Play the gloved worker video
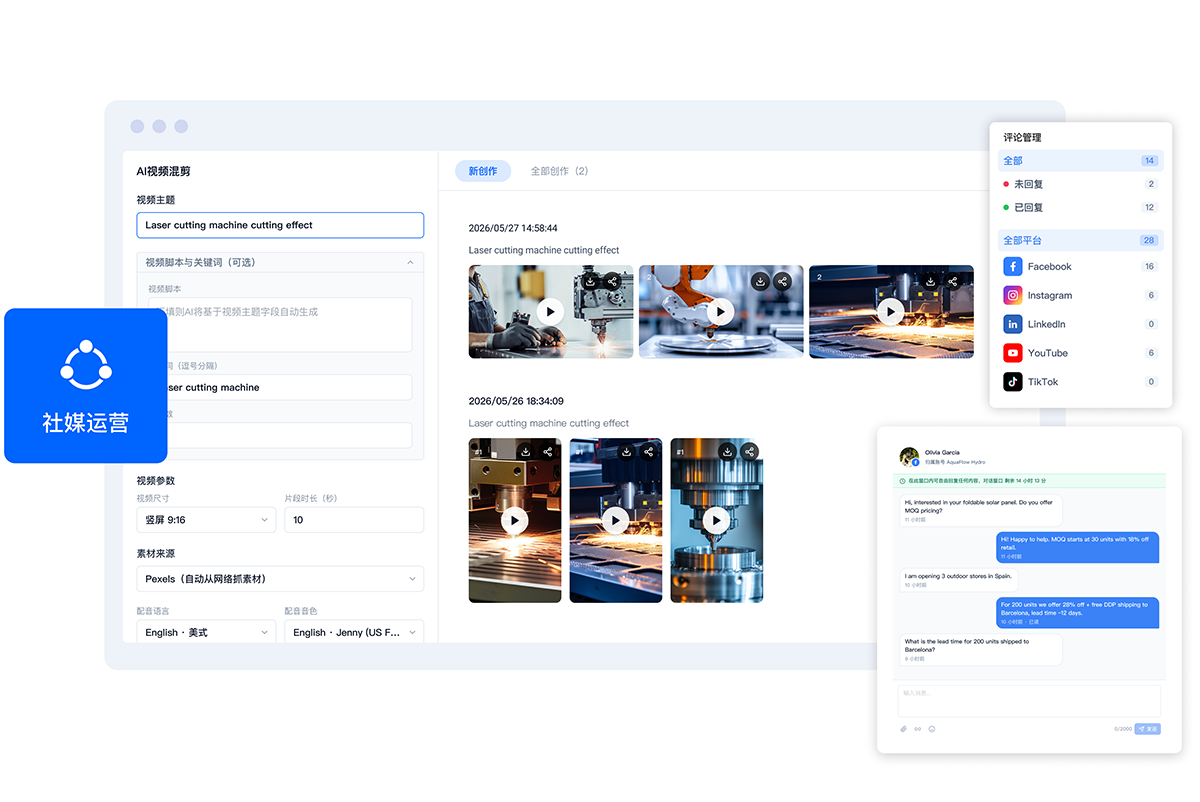Image resolution: width=1200 pixels, height=802 pixels. click(550, 312)
